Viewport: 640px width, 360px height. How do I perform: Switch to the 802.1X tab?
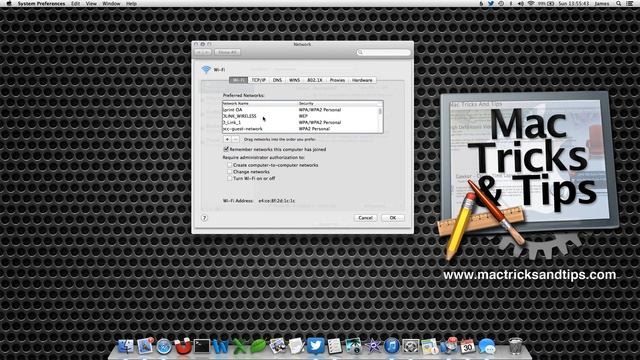pos(315,80)
